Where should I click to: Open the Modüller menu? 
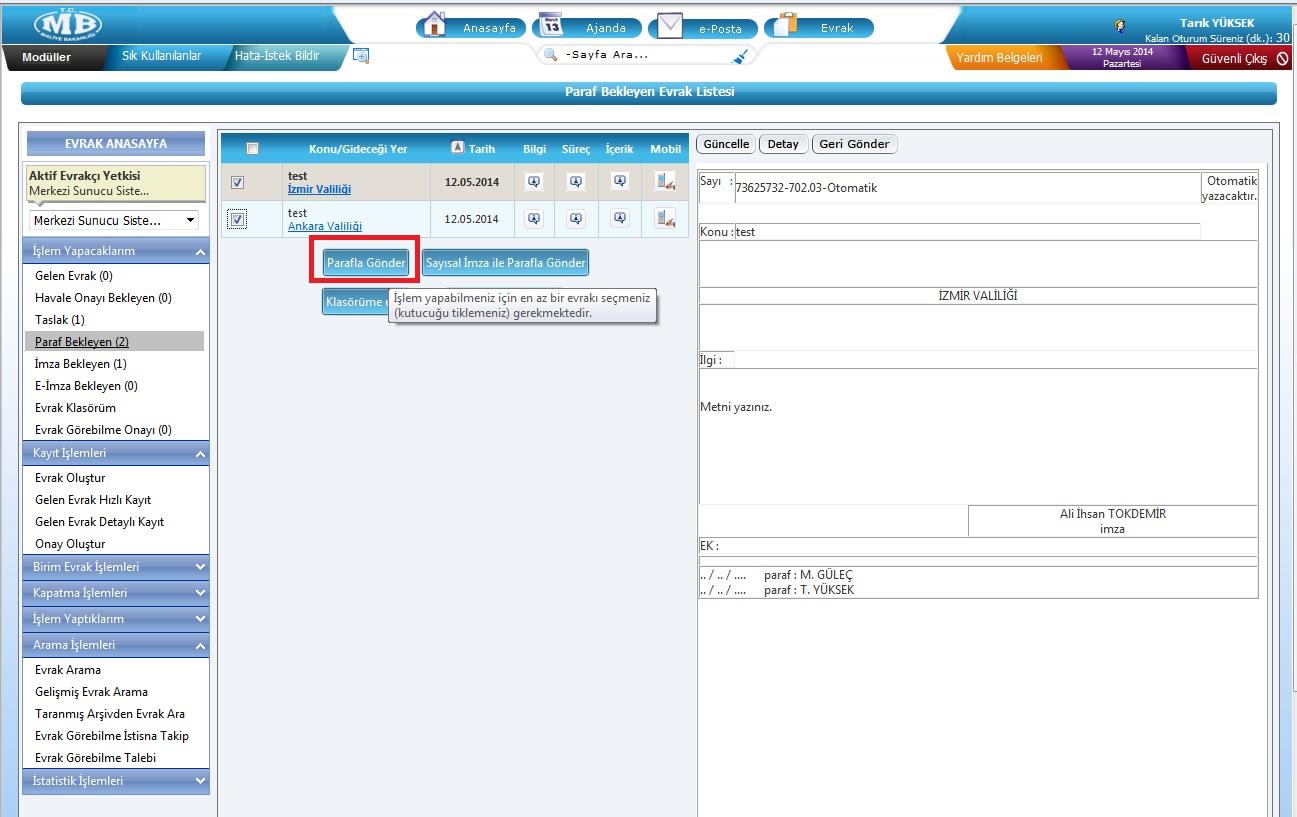coord(47,57)
